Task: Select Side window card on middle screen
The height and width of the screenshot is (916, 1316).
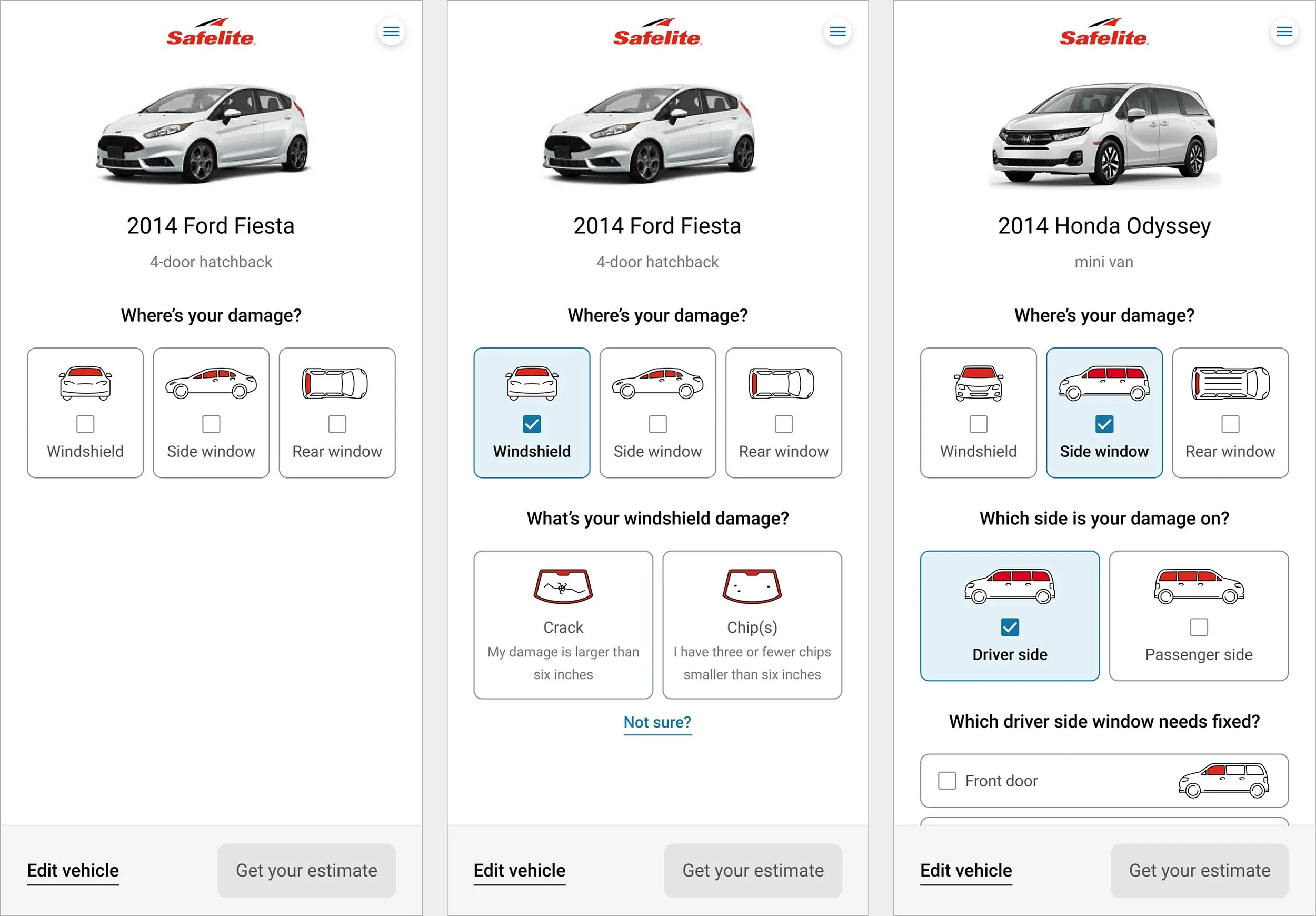Action: point(657,413)
